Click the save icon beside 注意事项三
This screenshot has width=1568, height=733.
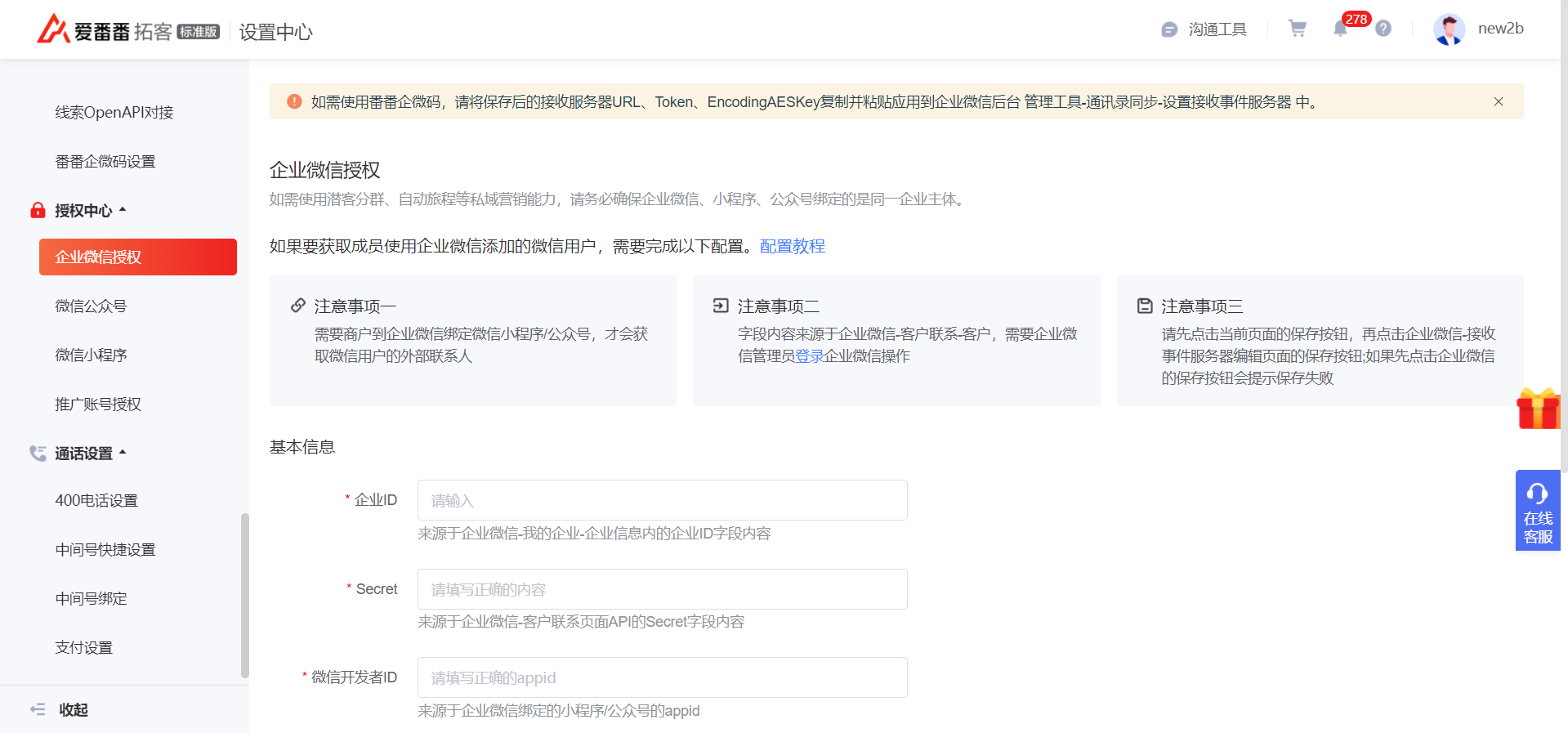1145,306
